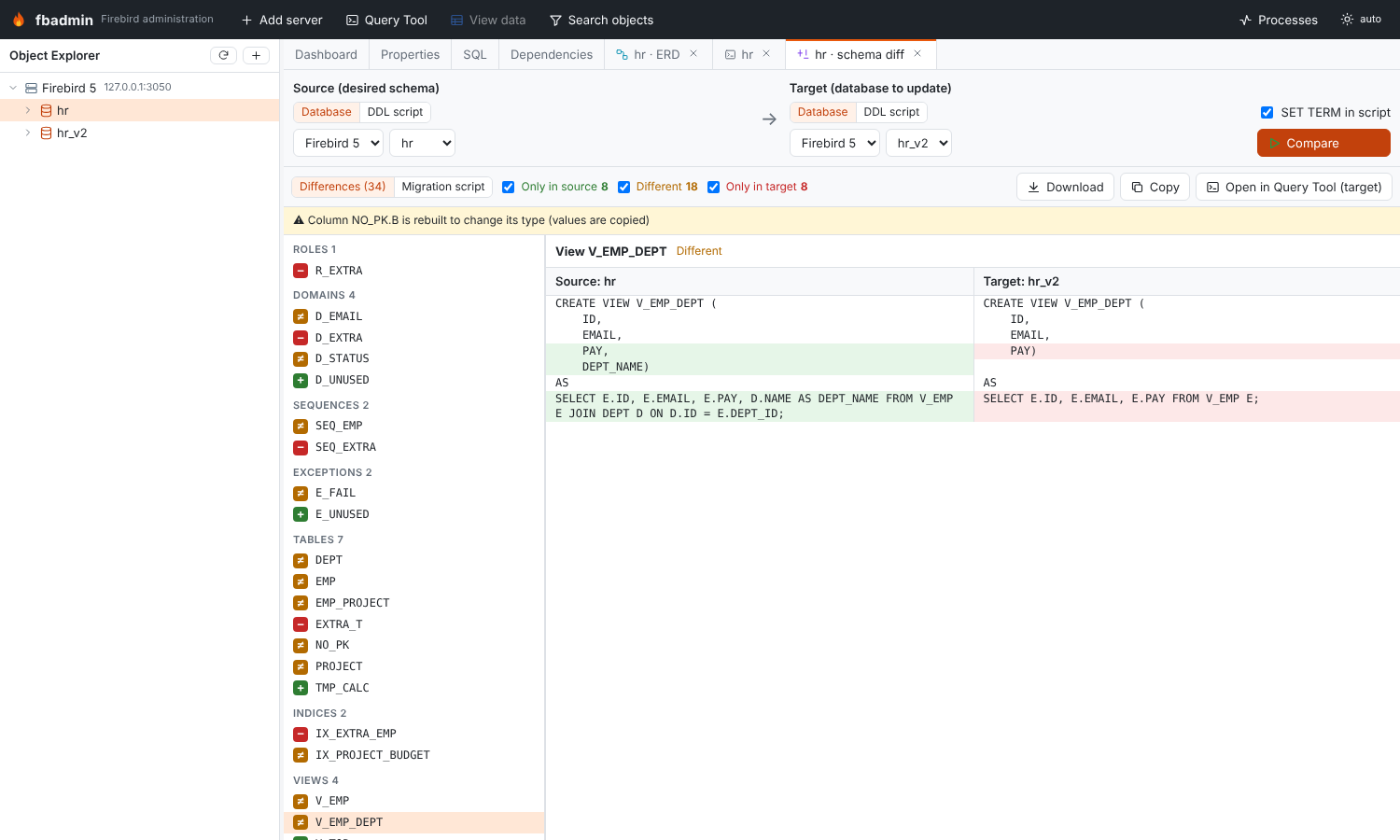The width and height of the screenshot is (1400, 840).
Task: Expand the hr_v2 database node
Action: [x=28, y=133]
